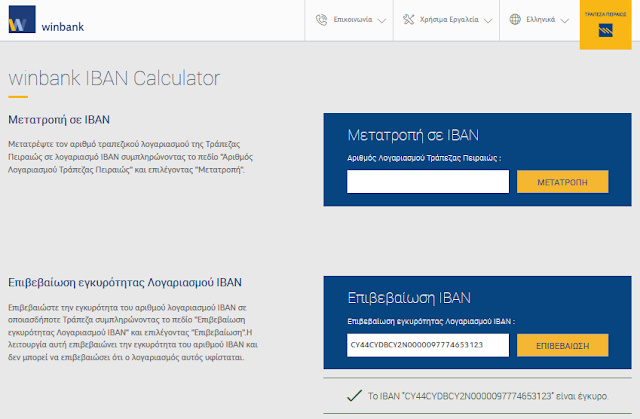Screen dimensions: 640x419
Task: Click the winbank logo icon
Action: click(22, 19)
